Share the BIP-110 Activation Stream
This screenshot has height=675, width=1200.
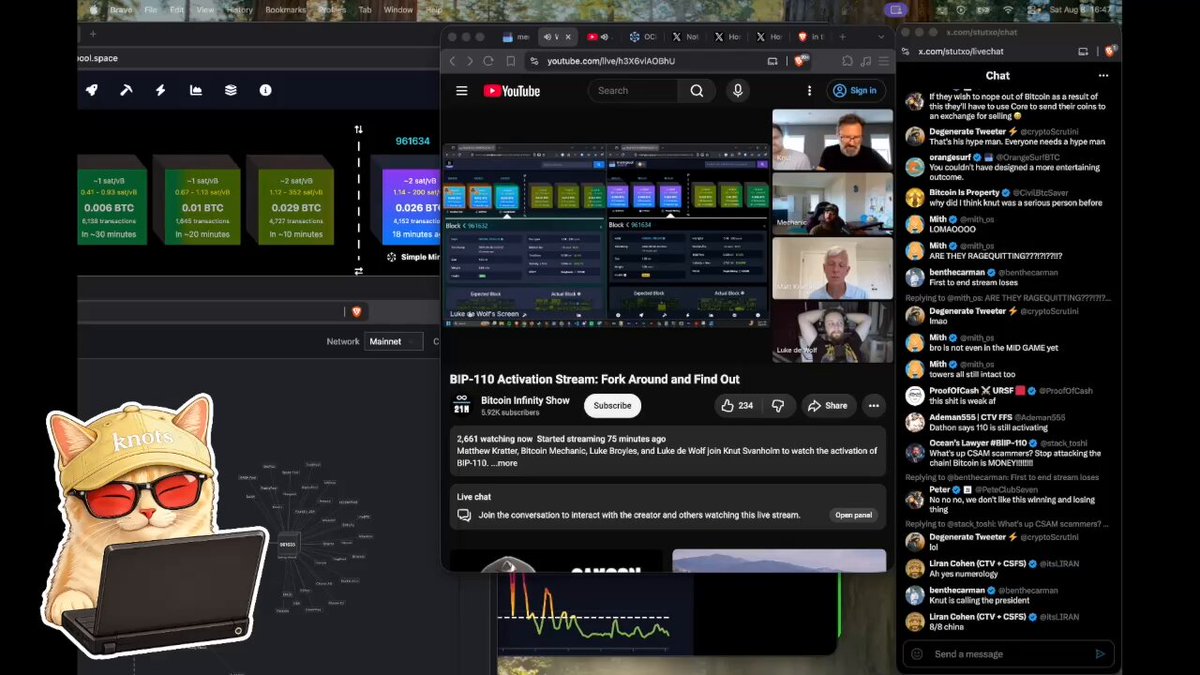[827, 405]
